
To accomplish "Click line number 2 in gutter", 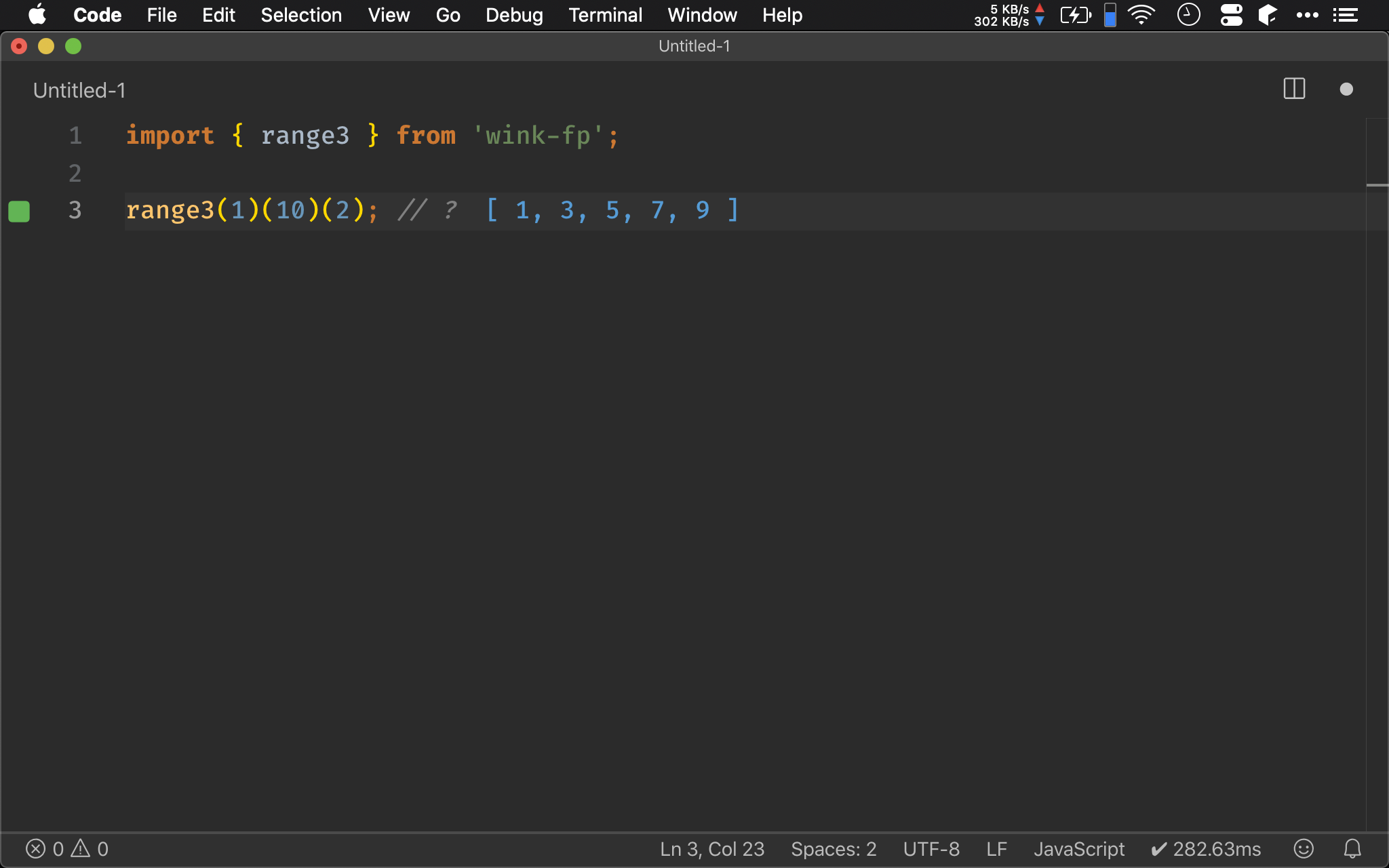I will coord(75,174).
